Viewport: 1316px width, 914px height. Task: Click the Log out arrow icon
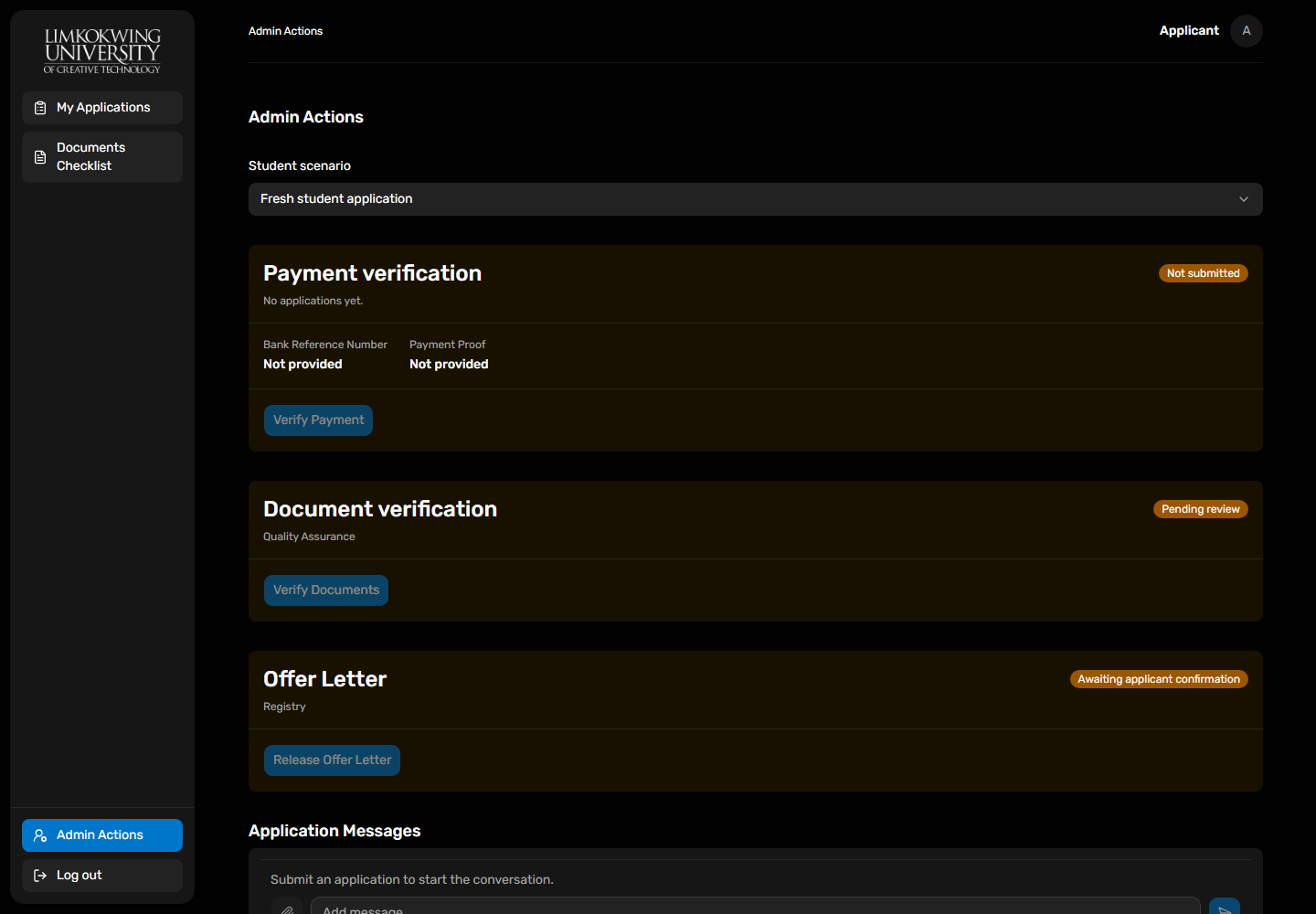pos(40,876)
